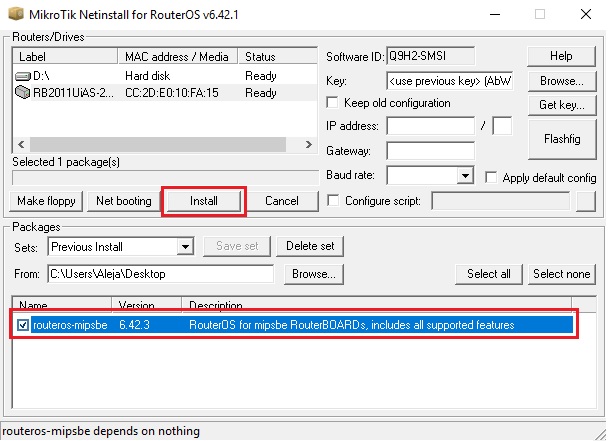
Task: Click Select all packages
Action: 489,274
